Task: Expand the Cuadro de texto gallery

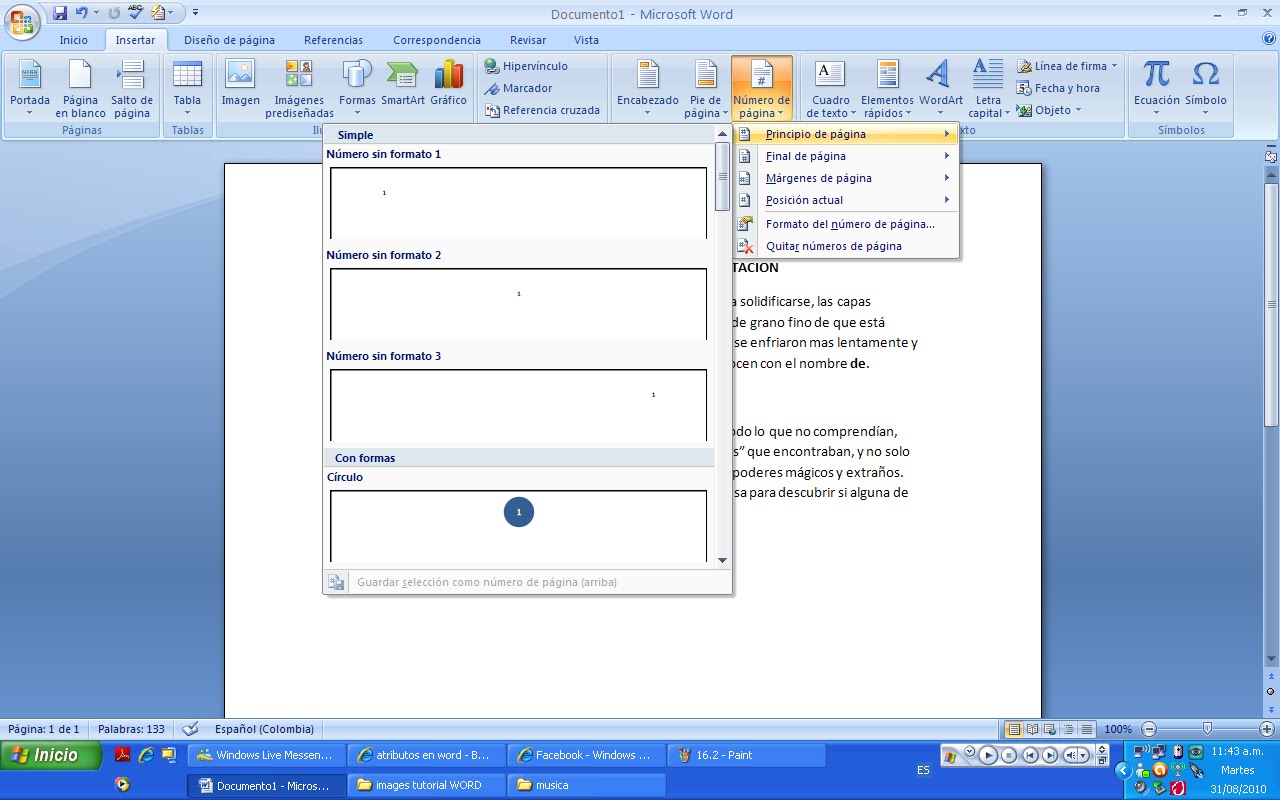Action: 831,88
